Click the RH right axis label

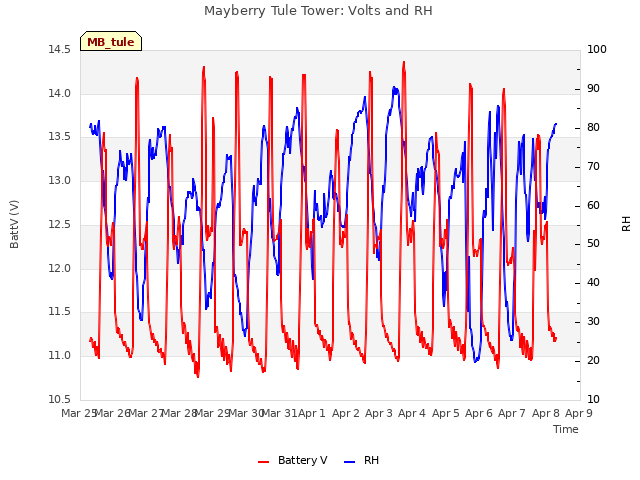(626, 224)
